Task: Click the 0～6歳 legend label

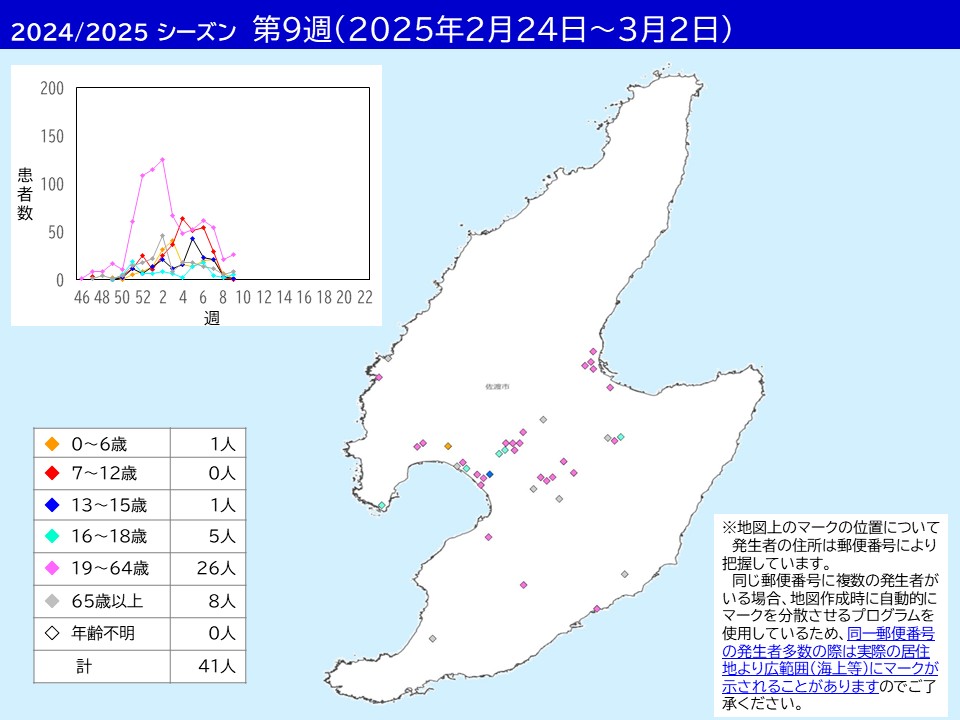Action: click(99, 444)
